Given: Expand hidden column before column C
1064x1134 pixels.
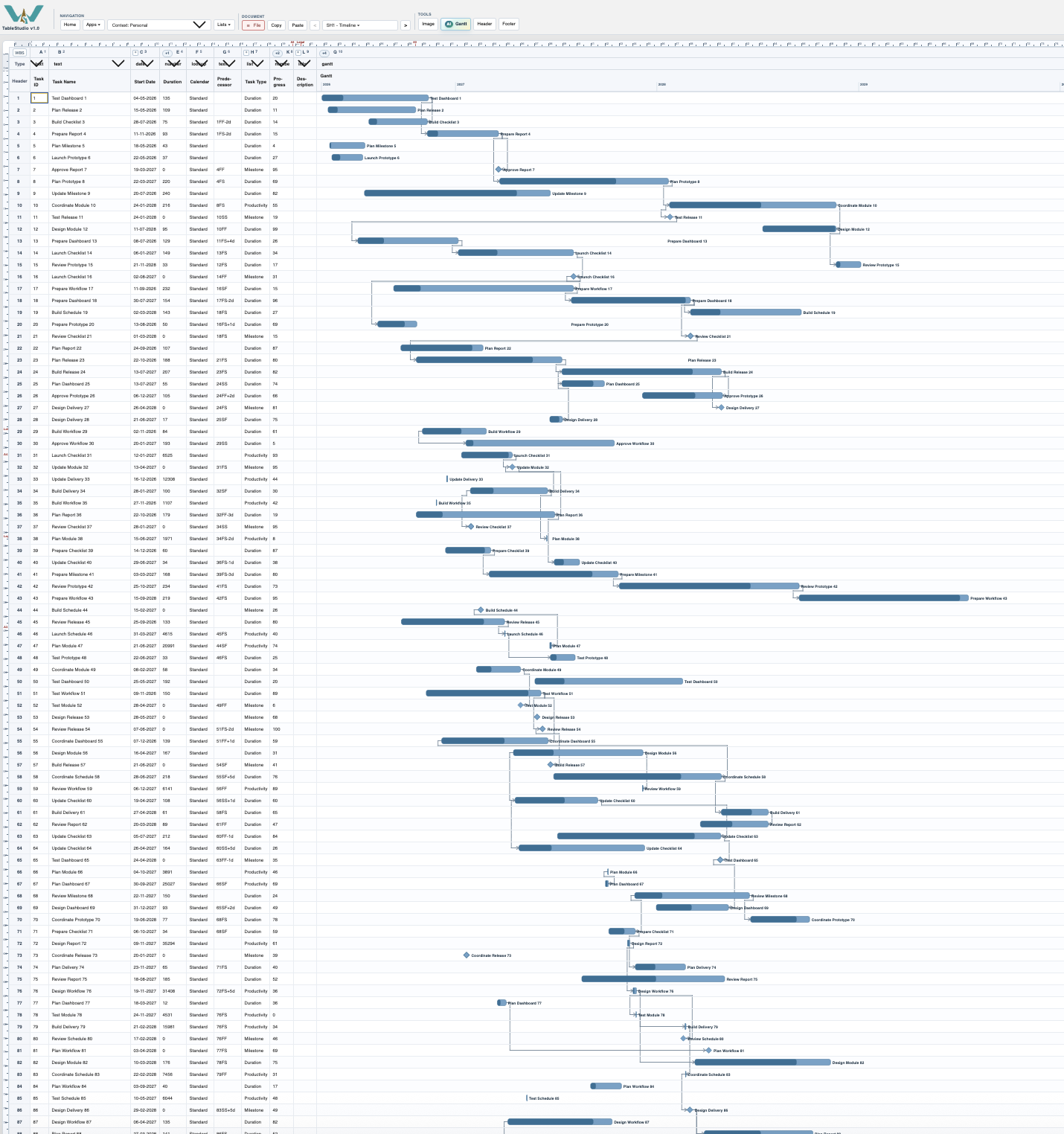Looking at the screenshot, I should pyautogui.click(x=135, y=53).
